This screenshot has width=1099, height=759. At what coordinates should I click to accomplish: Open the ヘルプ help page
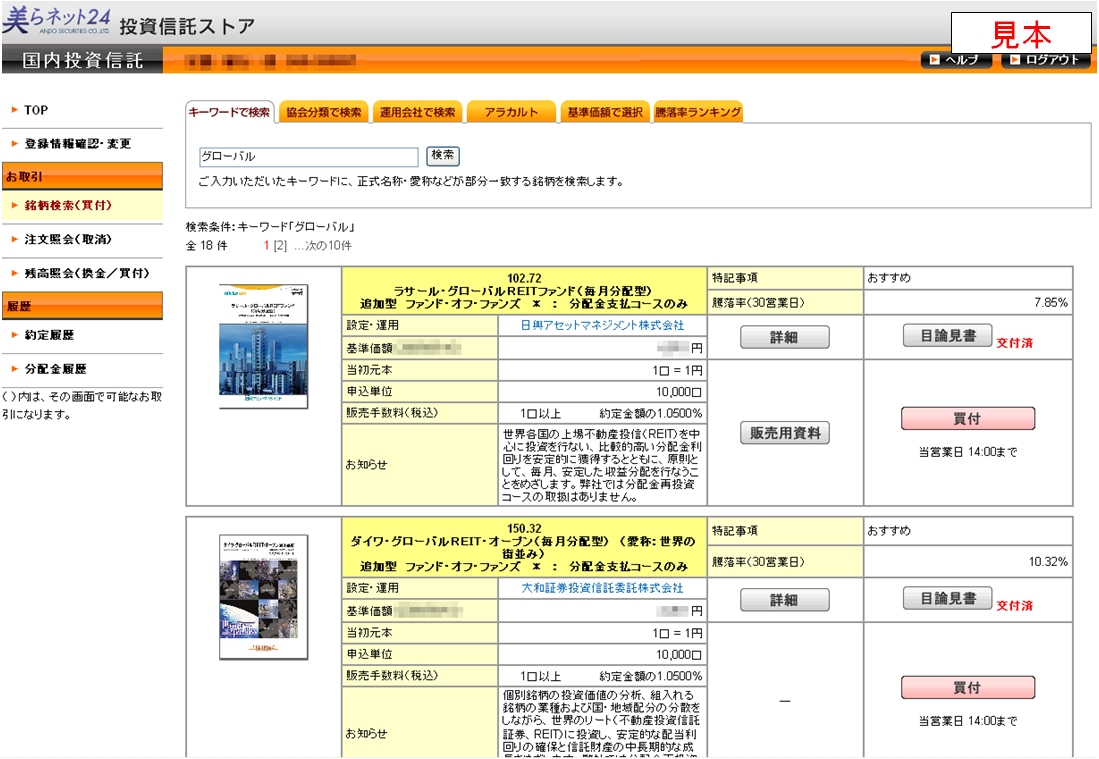pos(956,60)
